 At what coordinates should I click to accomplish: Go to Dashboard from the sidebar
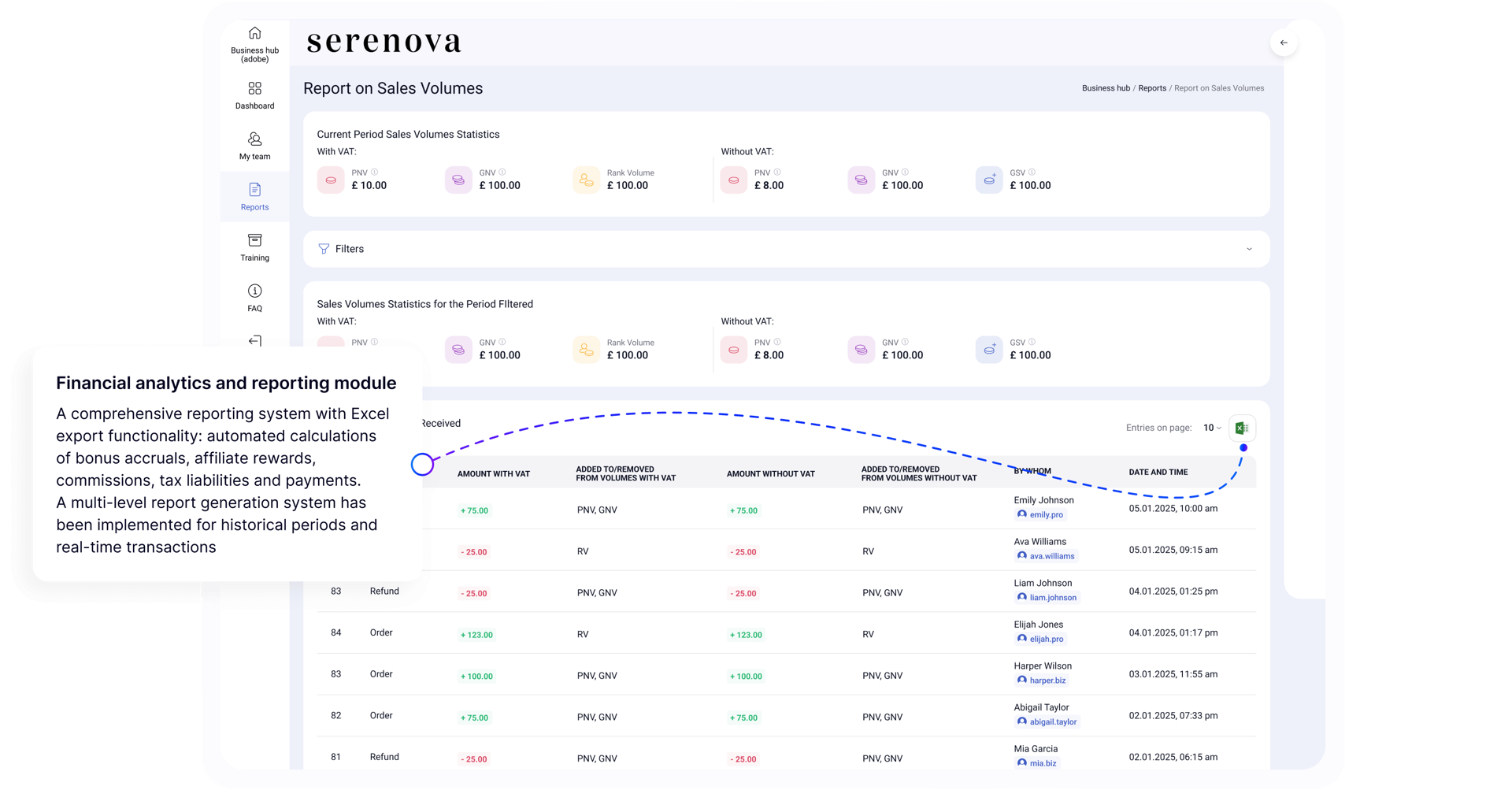coord(254,95)
